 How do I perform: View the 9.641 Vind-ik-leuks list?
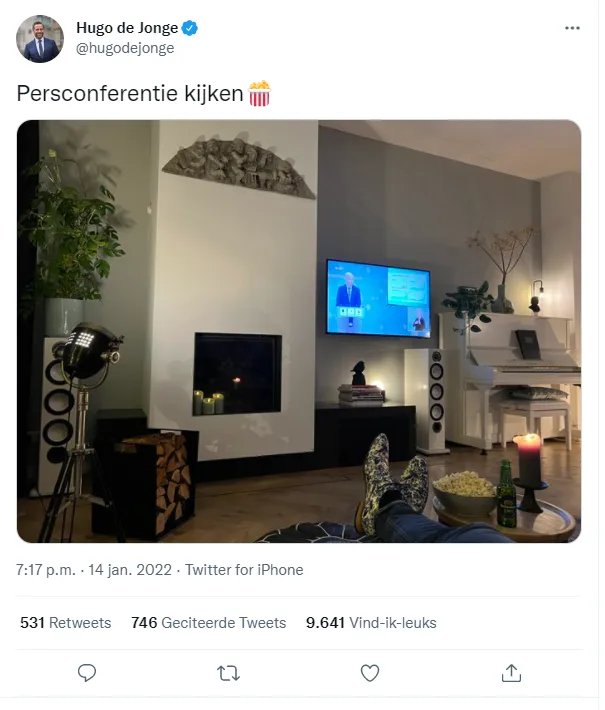(371, 623)
